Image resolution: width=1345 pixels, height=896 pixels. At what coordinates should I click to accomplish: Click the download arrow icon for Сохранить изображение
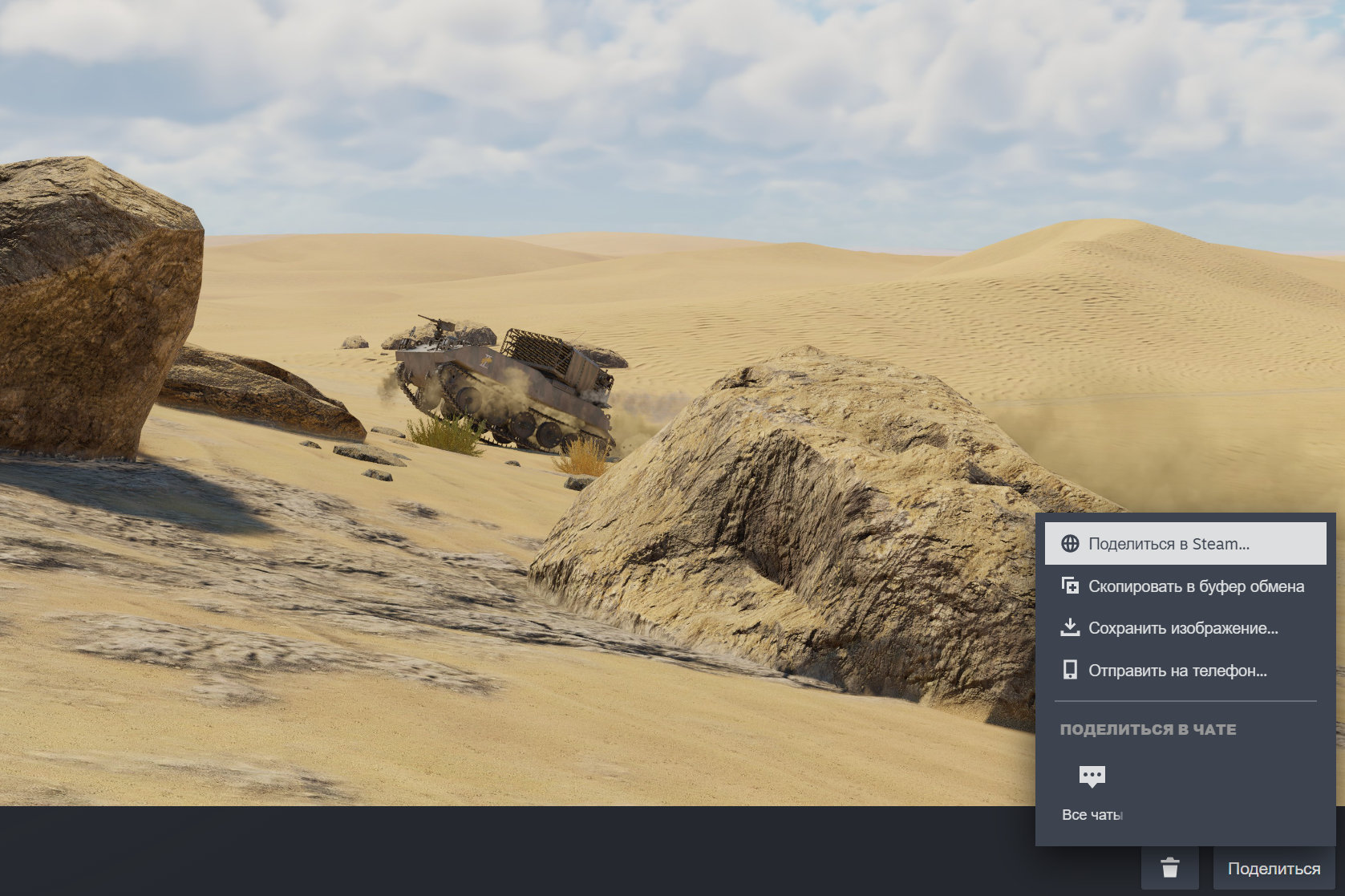coord(1070,627)
